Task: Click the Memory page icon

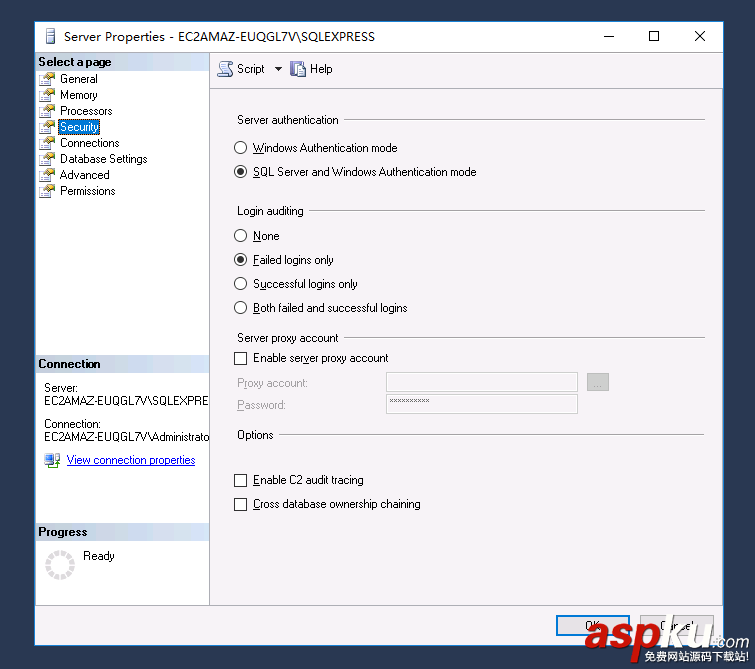Action: pyautogui.click(x=47, y=94)
